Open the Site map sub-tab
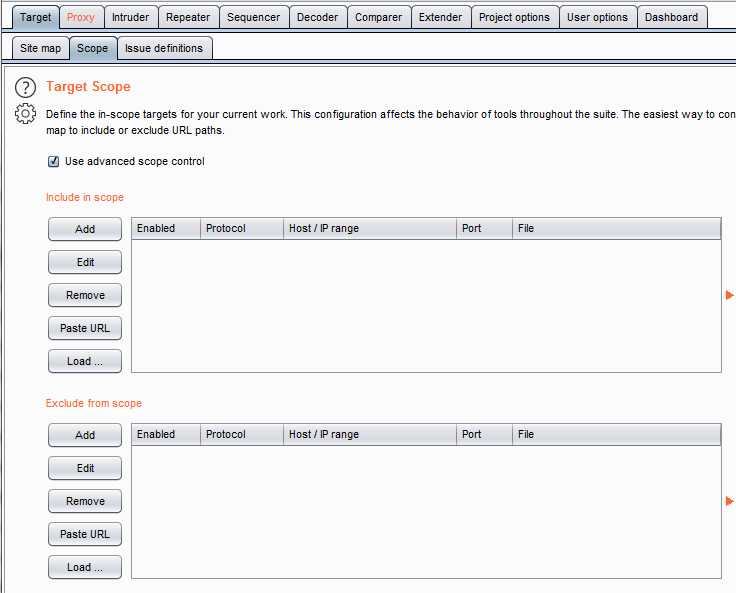 [40, 48]
